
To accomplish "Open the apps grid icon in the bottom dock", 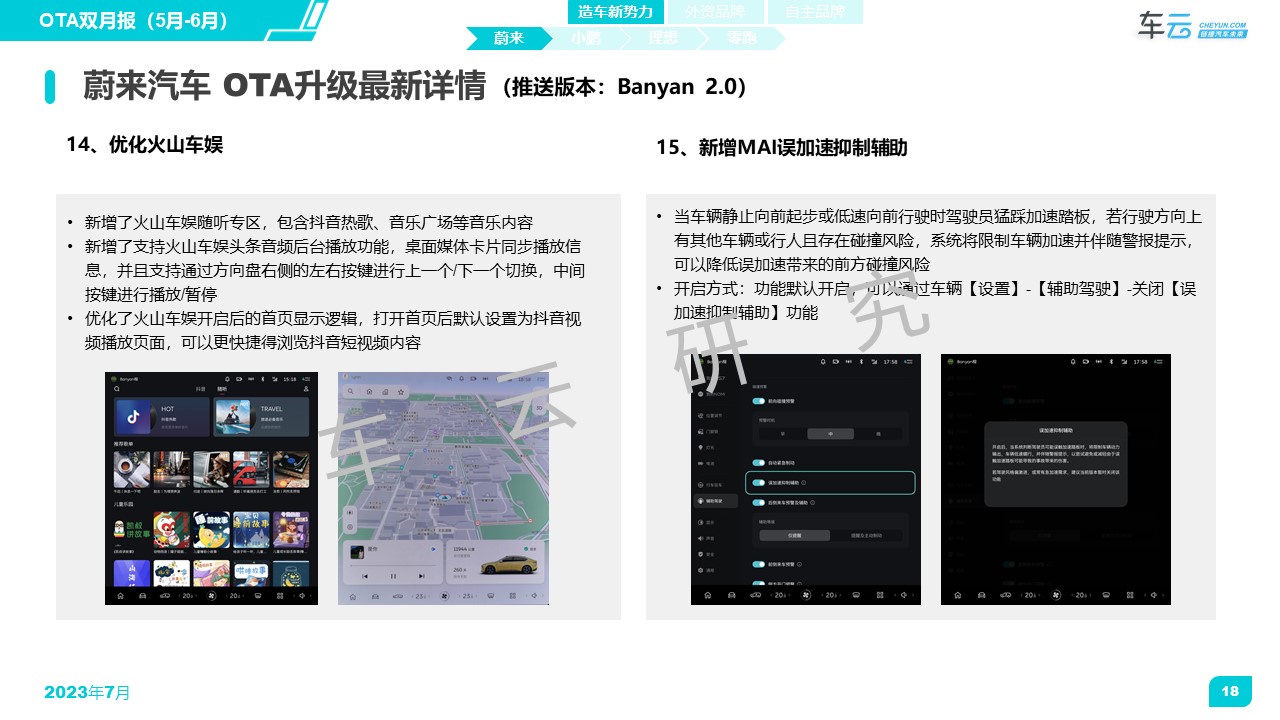I will coord(280,596).
